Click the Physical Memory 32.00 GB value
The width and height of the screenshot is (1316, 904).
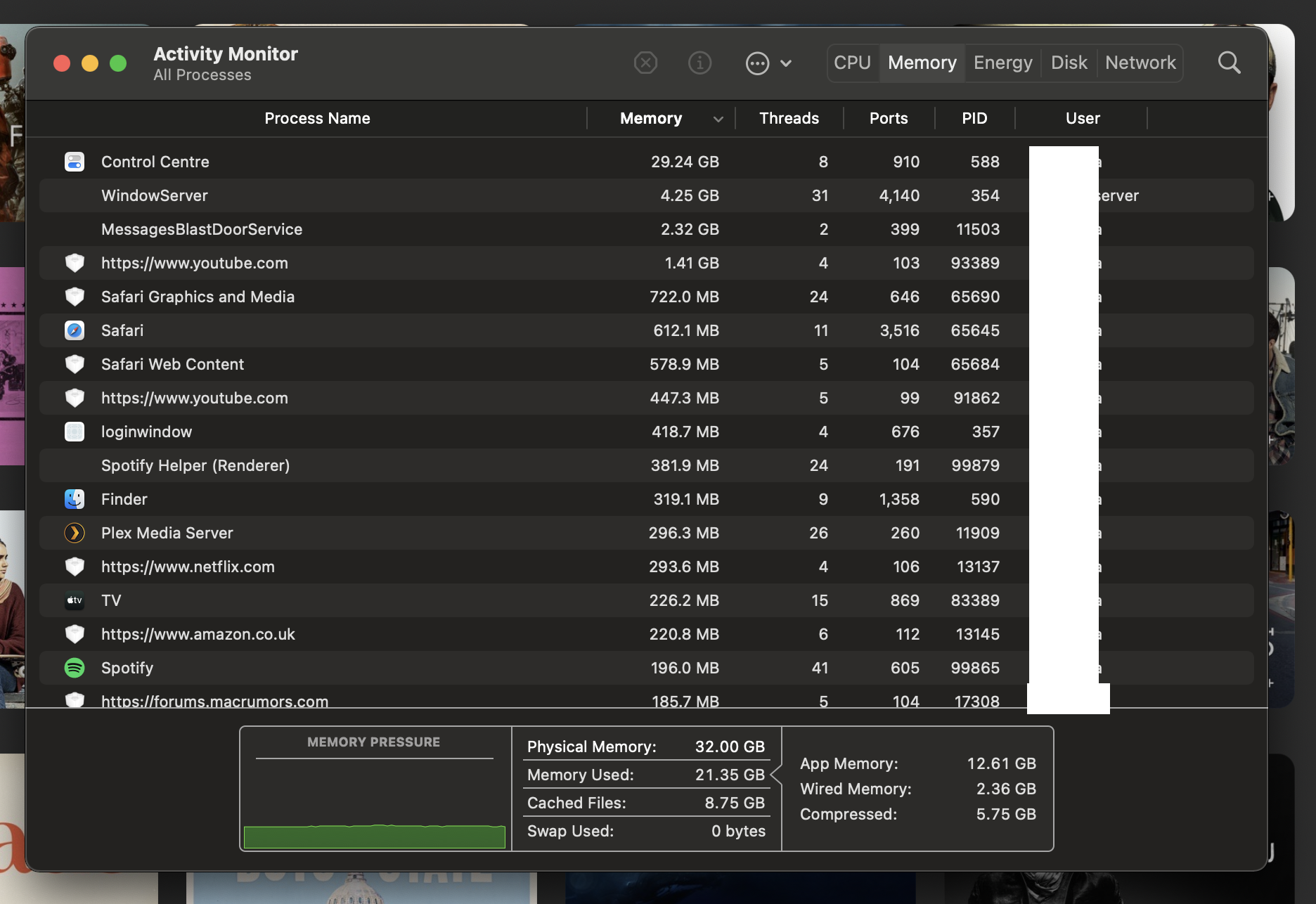coord(730,747)
